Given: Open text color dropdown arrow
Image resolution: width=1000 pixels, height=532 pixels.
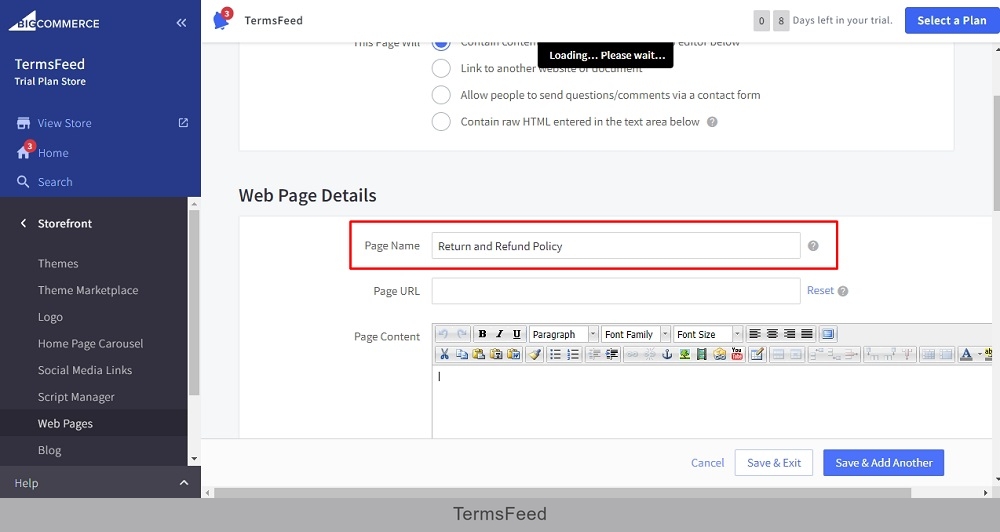Looking at the screenshot, I should pyautogui.click(x=980, y=354).
